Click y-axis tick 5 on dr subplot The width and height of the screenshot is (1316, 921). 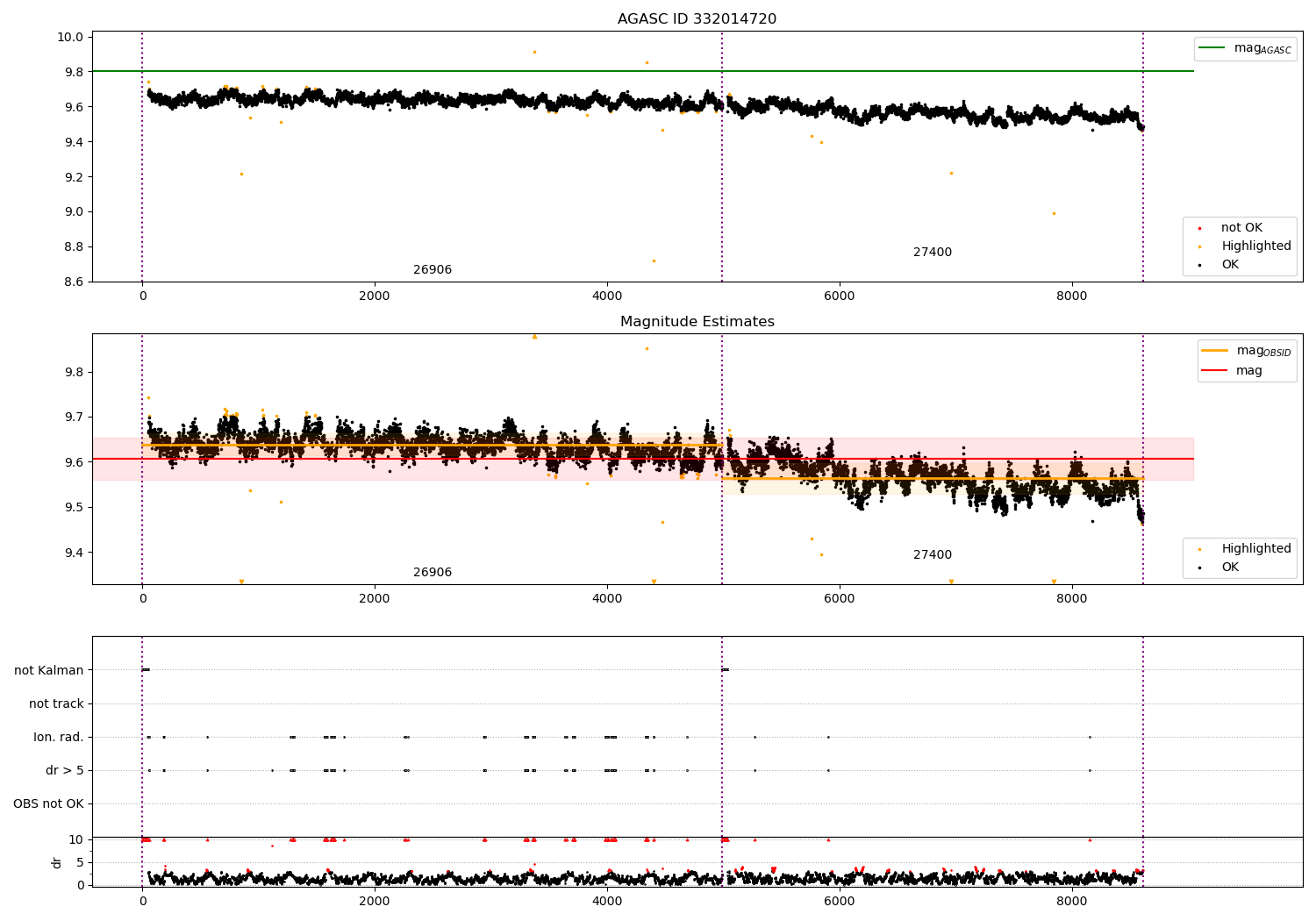click(80, 862)
